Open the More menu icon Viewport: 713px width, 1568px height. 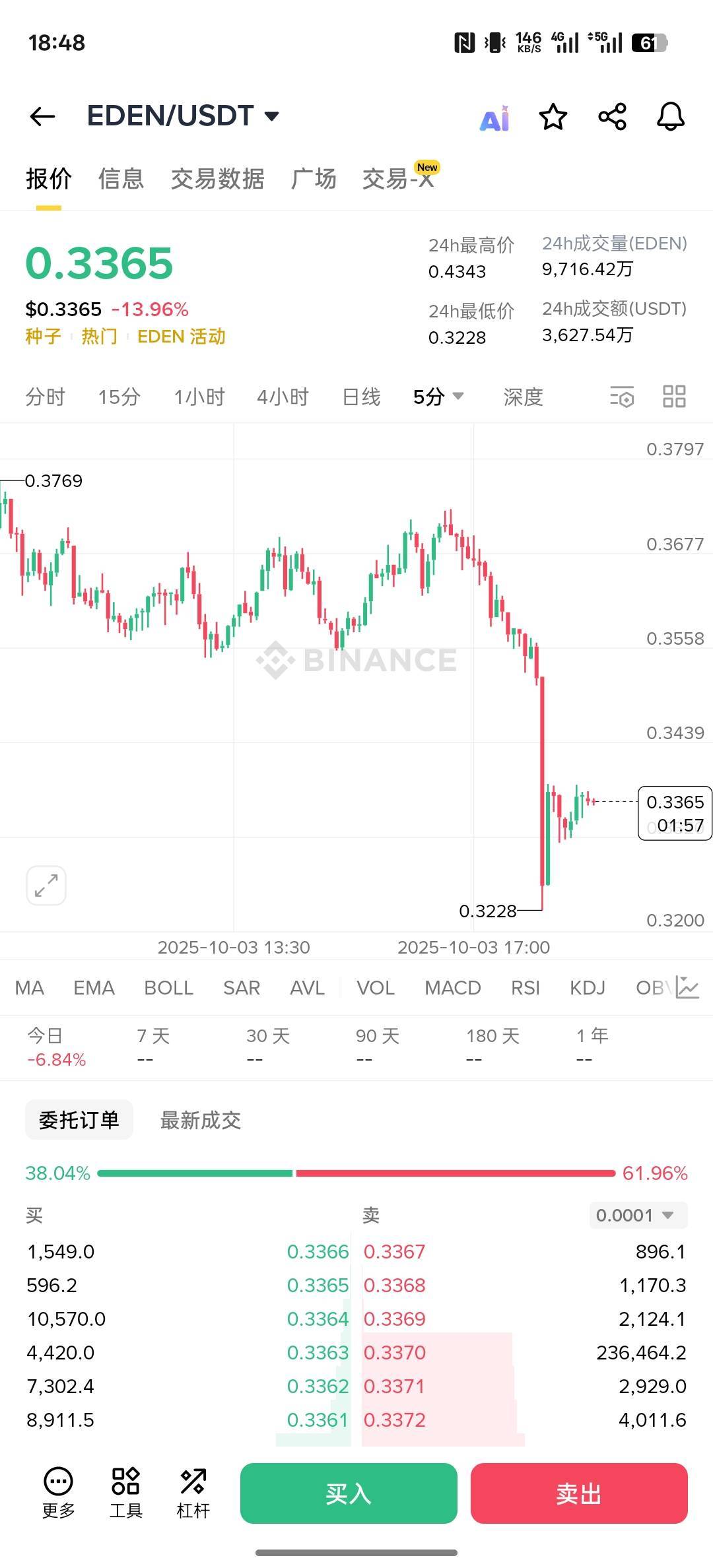59,1493
